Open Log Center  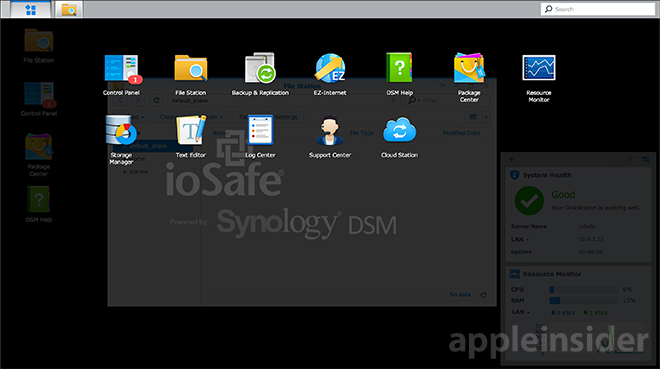260,137
